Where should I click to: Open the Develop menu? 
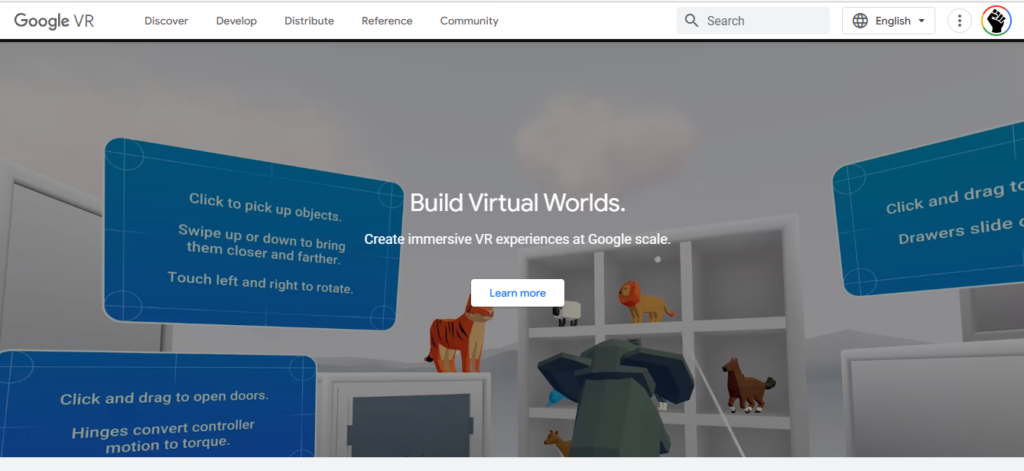236,21
